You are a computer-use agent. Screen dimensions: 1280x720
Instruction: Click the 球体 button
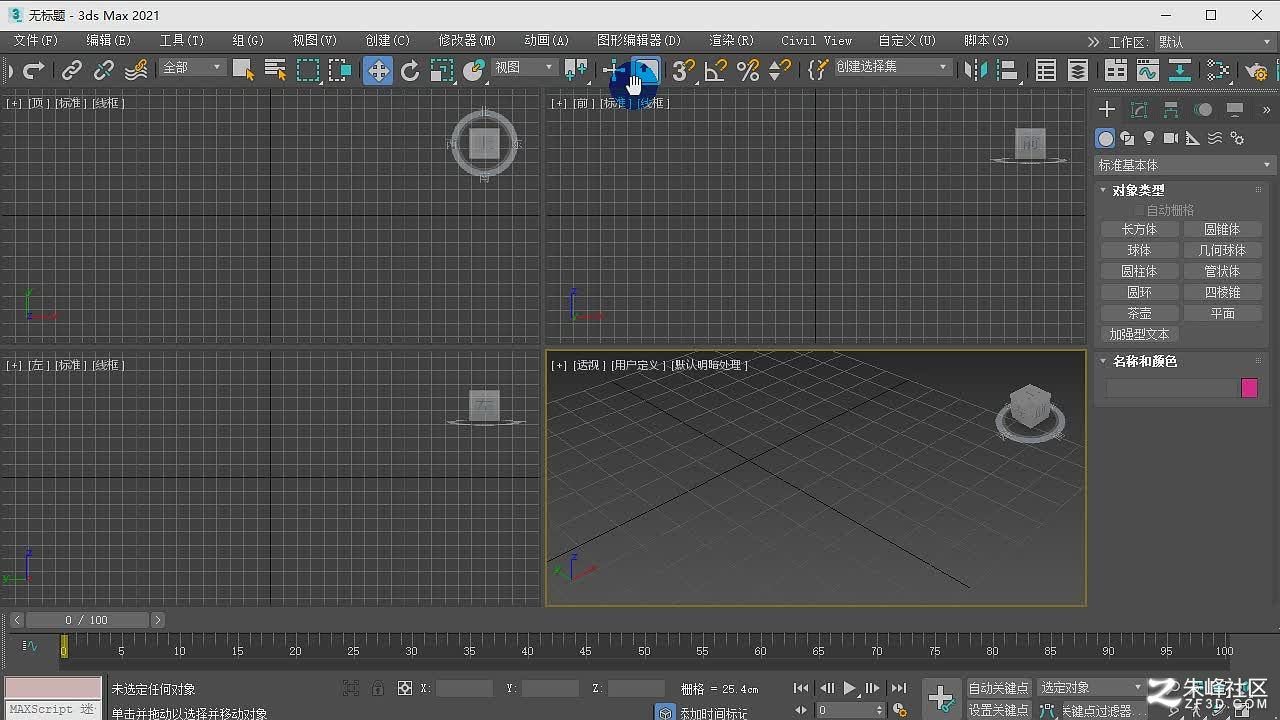[1139, 250]
